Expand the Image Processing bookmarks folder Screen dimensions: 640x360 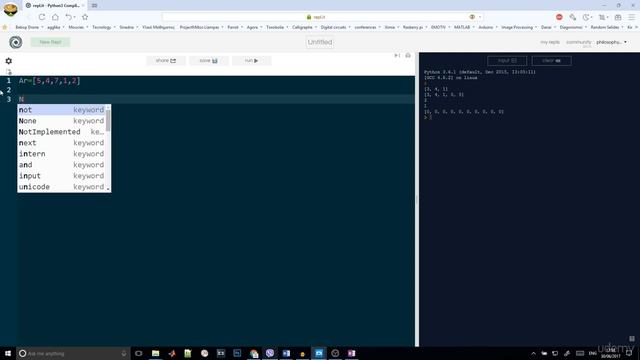[519, 27]
